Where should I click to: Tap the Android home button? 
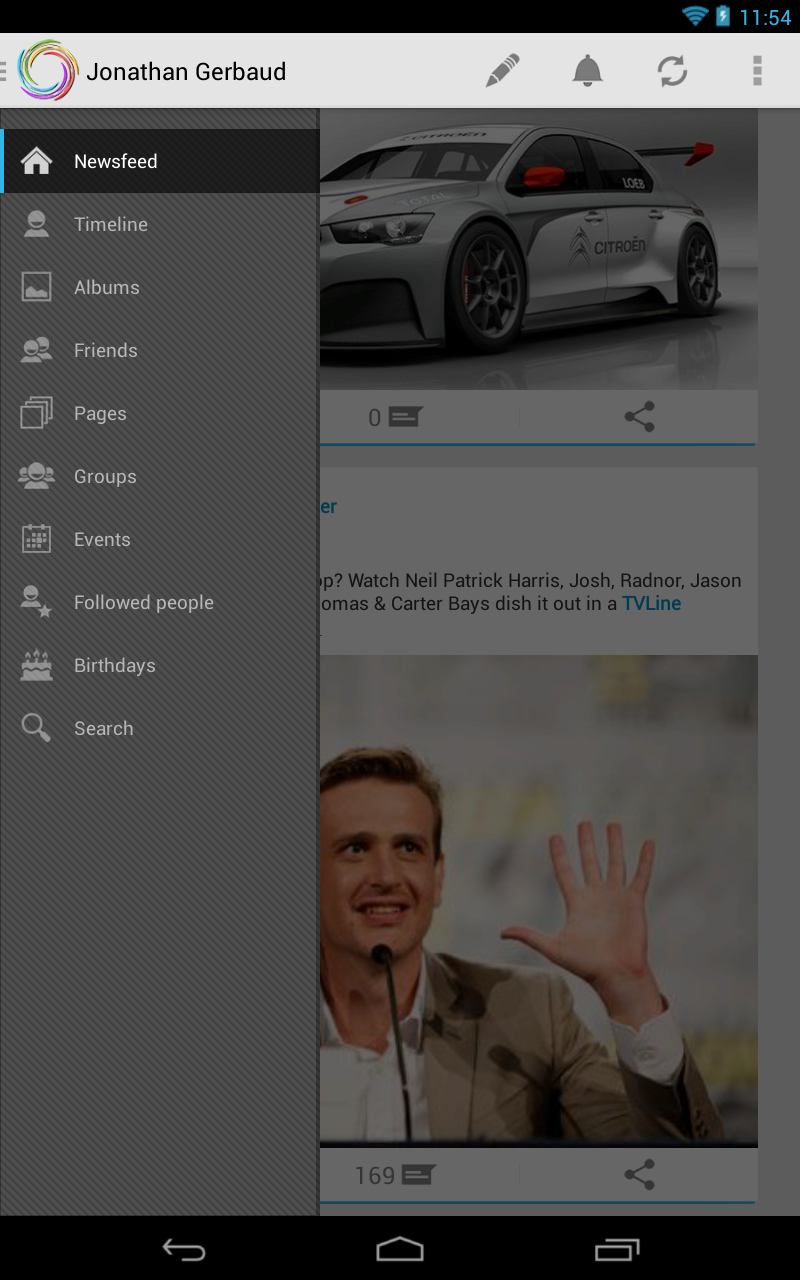click(x=400, y=1249)
